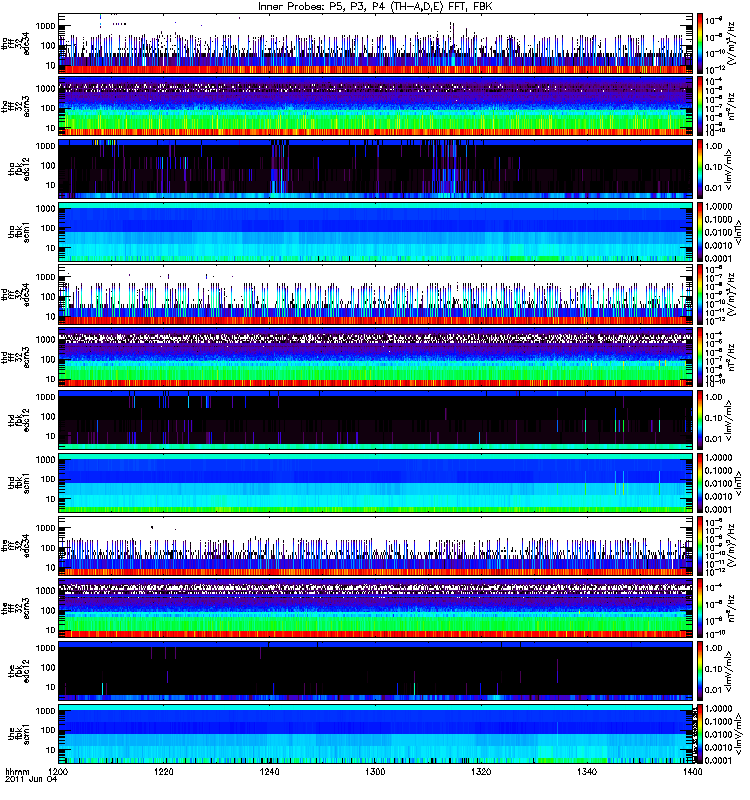Click the "<|mV/m|>" unit label of tha edc12
Screen dimensions: 750x800
point(729,169)
